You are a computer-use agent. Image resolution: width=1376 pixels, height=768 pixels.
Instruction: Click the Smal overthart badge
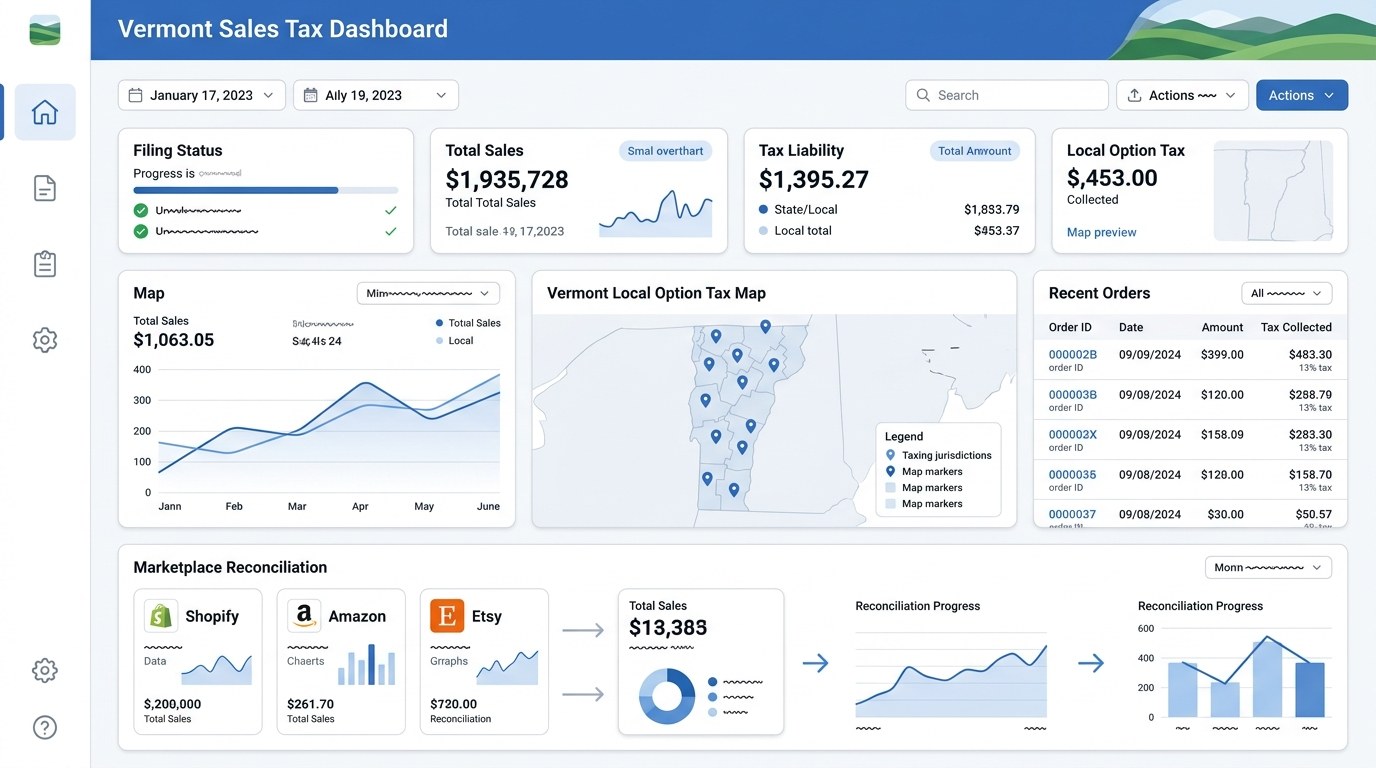click(666, 151)
